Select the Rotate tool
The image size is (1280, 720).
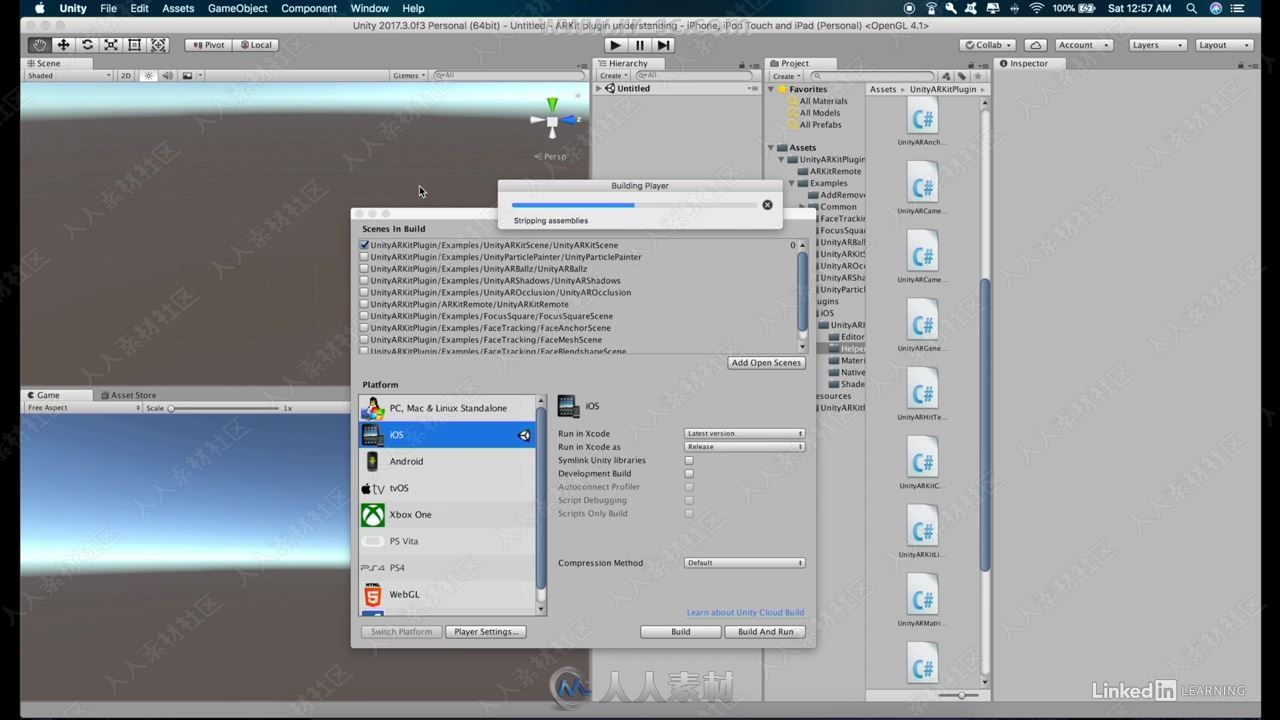pyautogui.click(x=87, y=45)
